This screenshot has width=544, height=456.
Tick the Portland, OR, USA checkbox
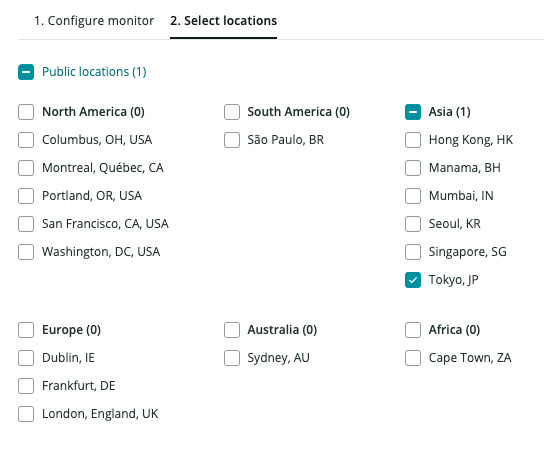(x=26, y=196)
